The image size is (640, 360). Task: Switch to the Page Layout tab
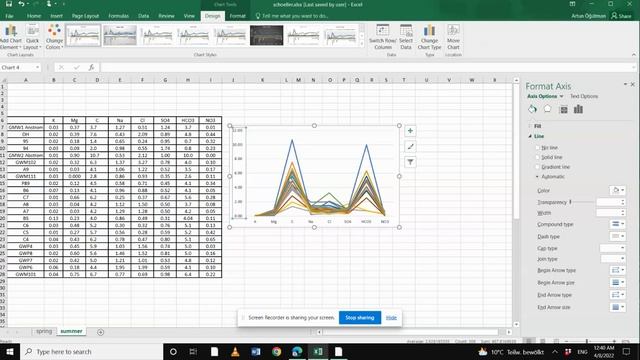point(85,16)
